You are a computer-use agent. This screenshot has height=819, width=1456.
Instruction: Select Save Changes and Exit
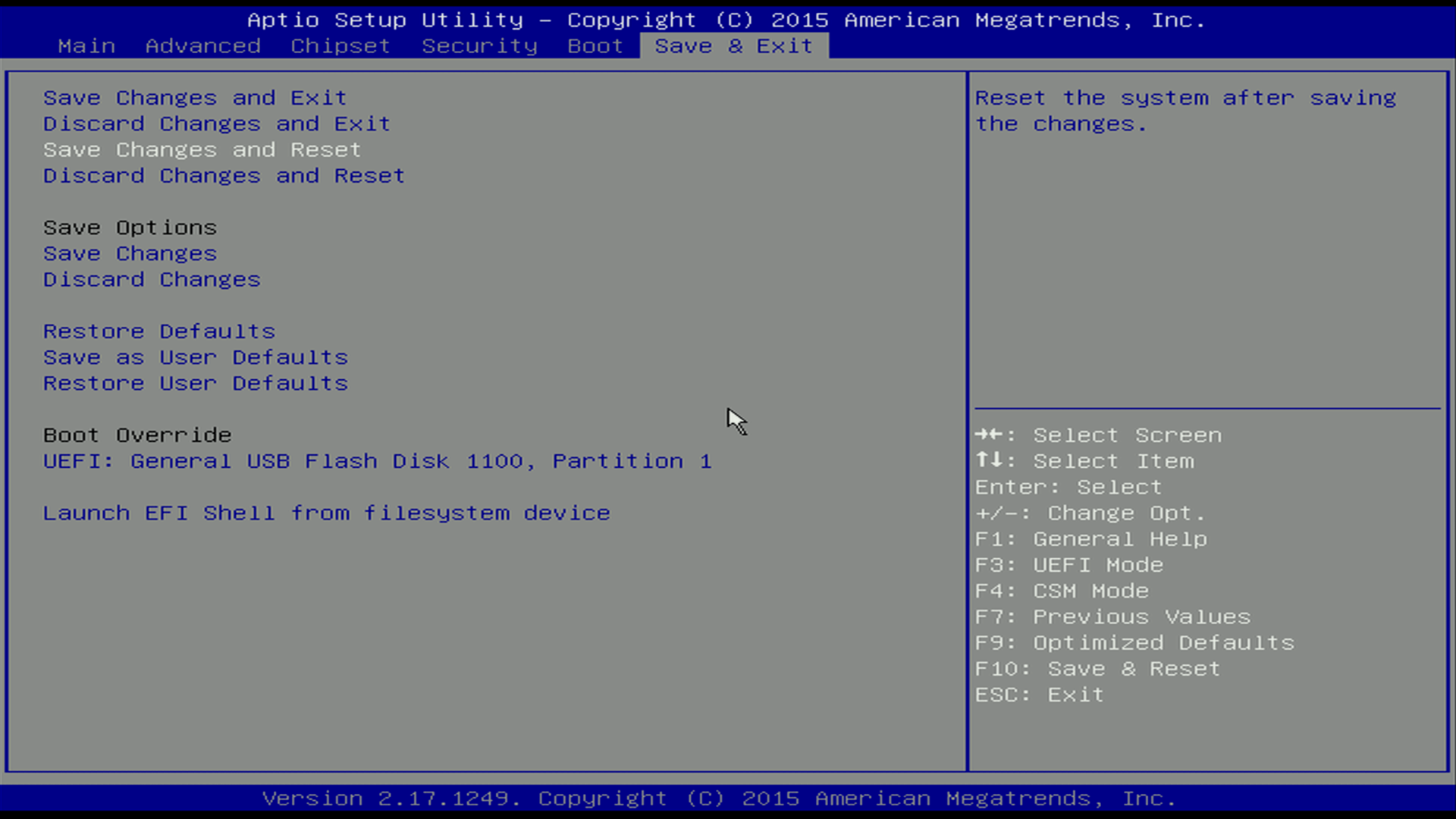194,97
